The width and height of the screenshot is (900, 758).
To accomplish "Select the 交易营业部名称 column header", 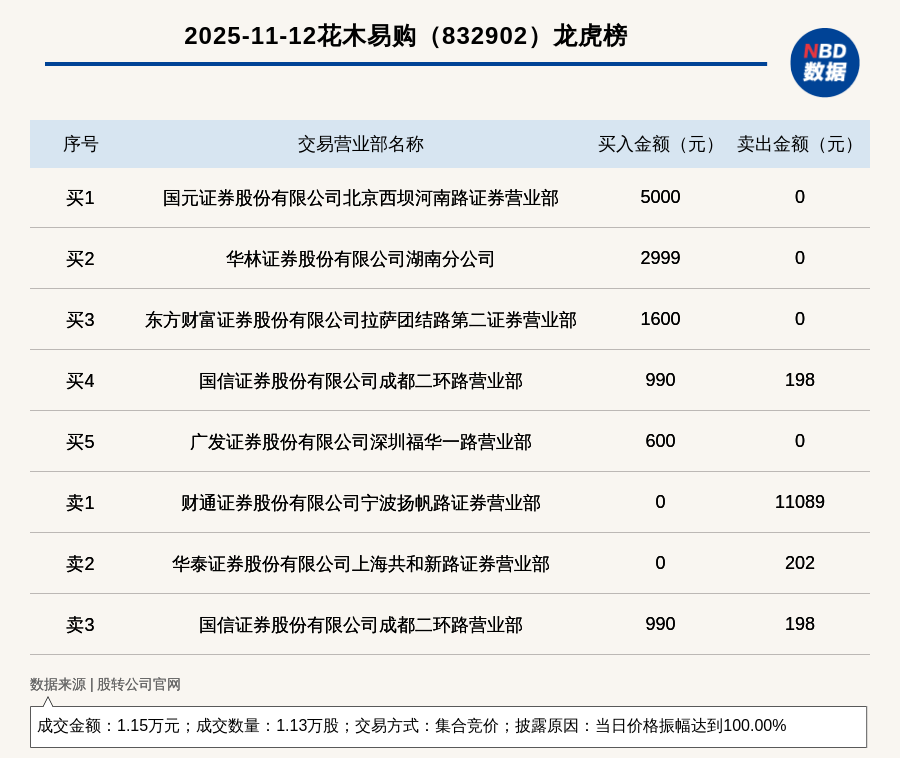I will point(360,144).
